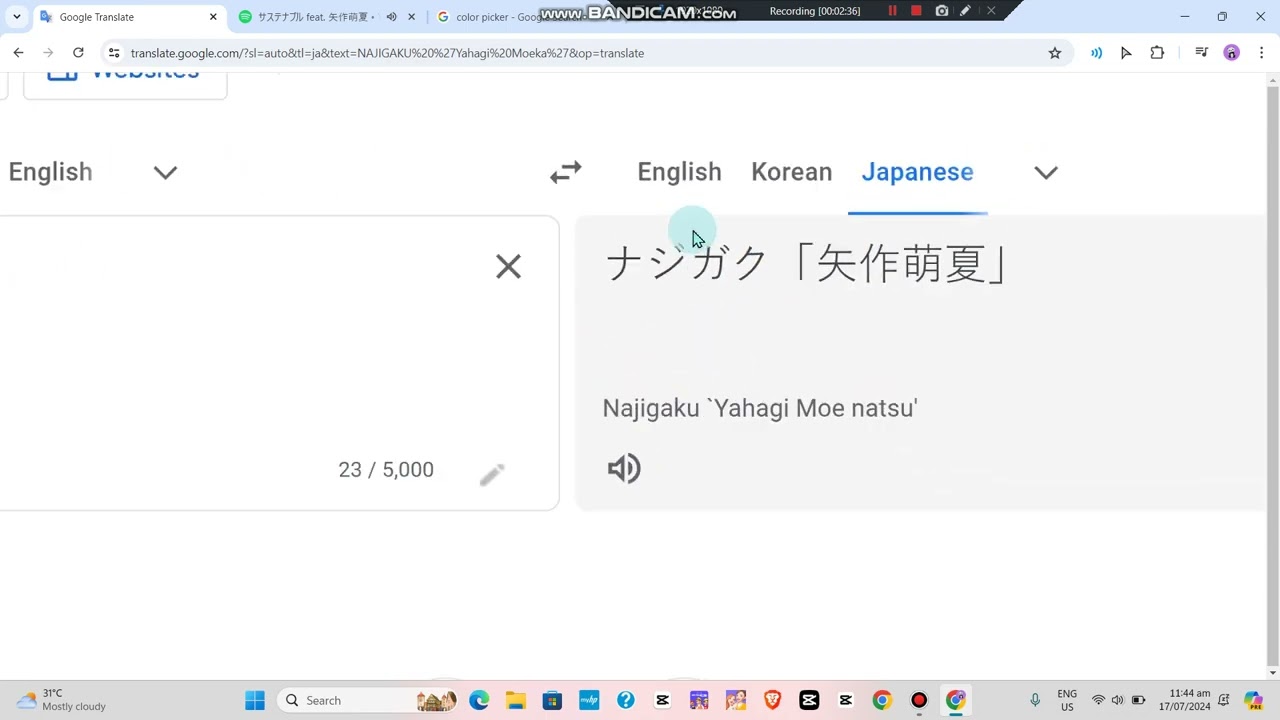Open the Chrome tab search dropdown

click(16, 17)
